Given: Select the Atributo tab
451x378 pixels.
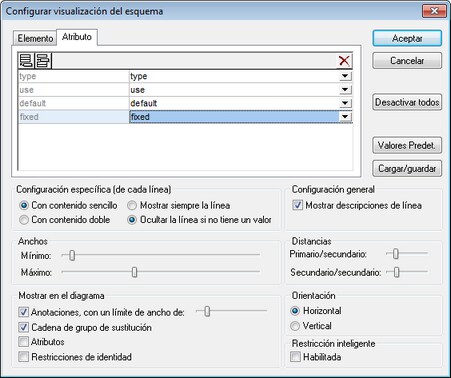Looking at the screenshot, I should pos(77,37).
